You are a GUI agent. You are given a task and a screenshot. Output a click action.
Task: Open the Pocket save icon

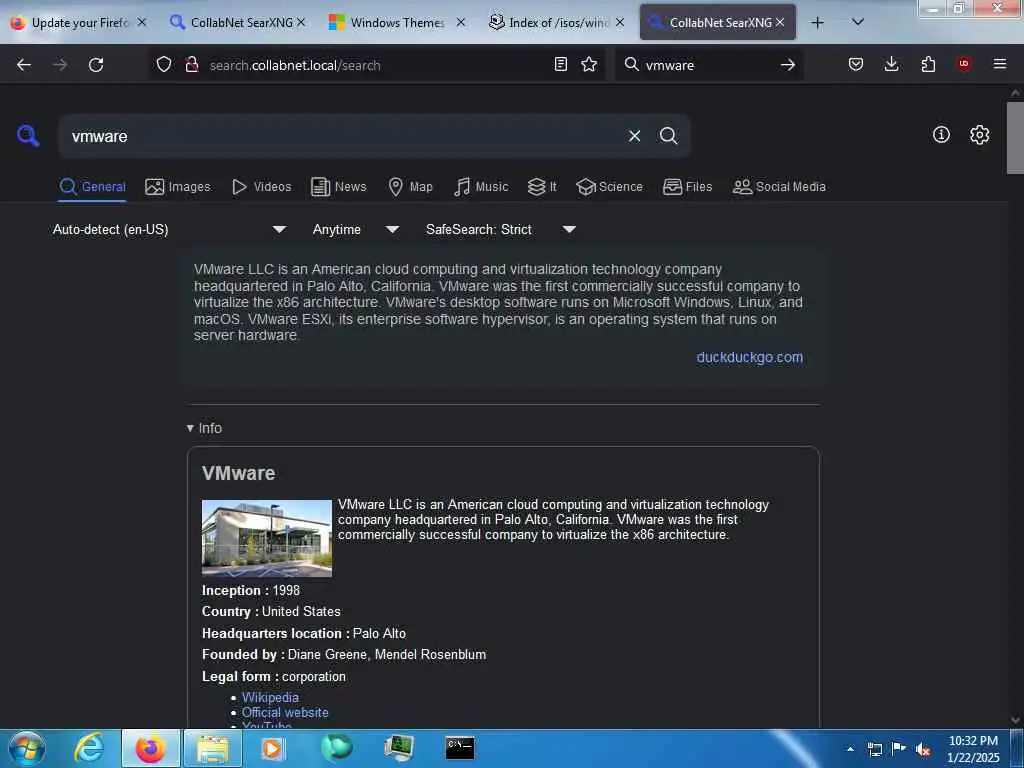(x=856, y=64)
